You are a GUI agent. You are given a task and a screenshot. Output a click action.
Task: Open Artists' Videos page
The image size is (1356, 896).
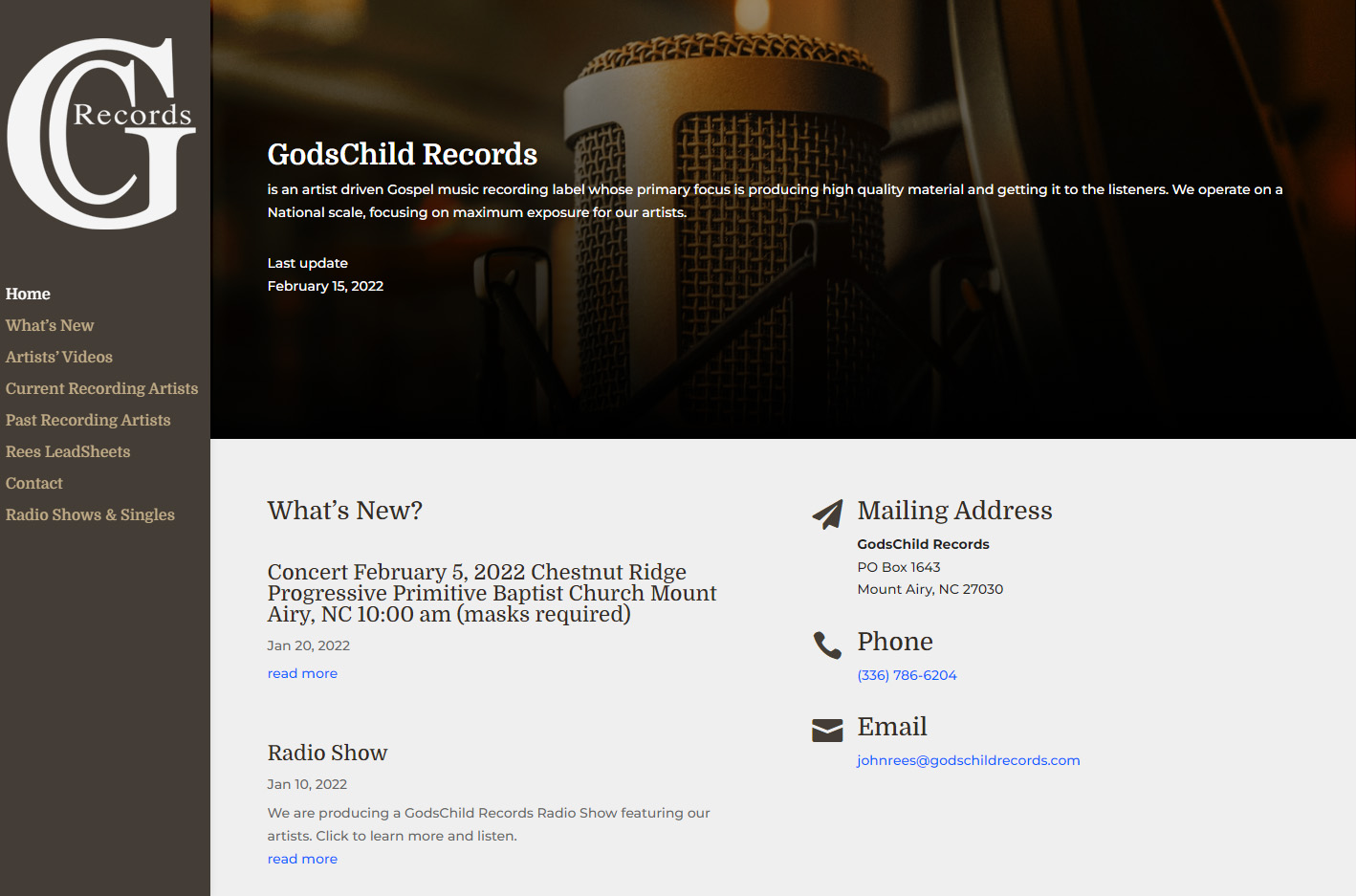coord(59,357)
